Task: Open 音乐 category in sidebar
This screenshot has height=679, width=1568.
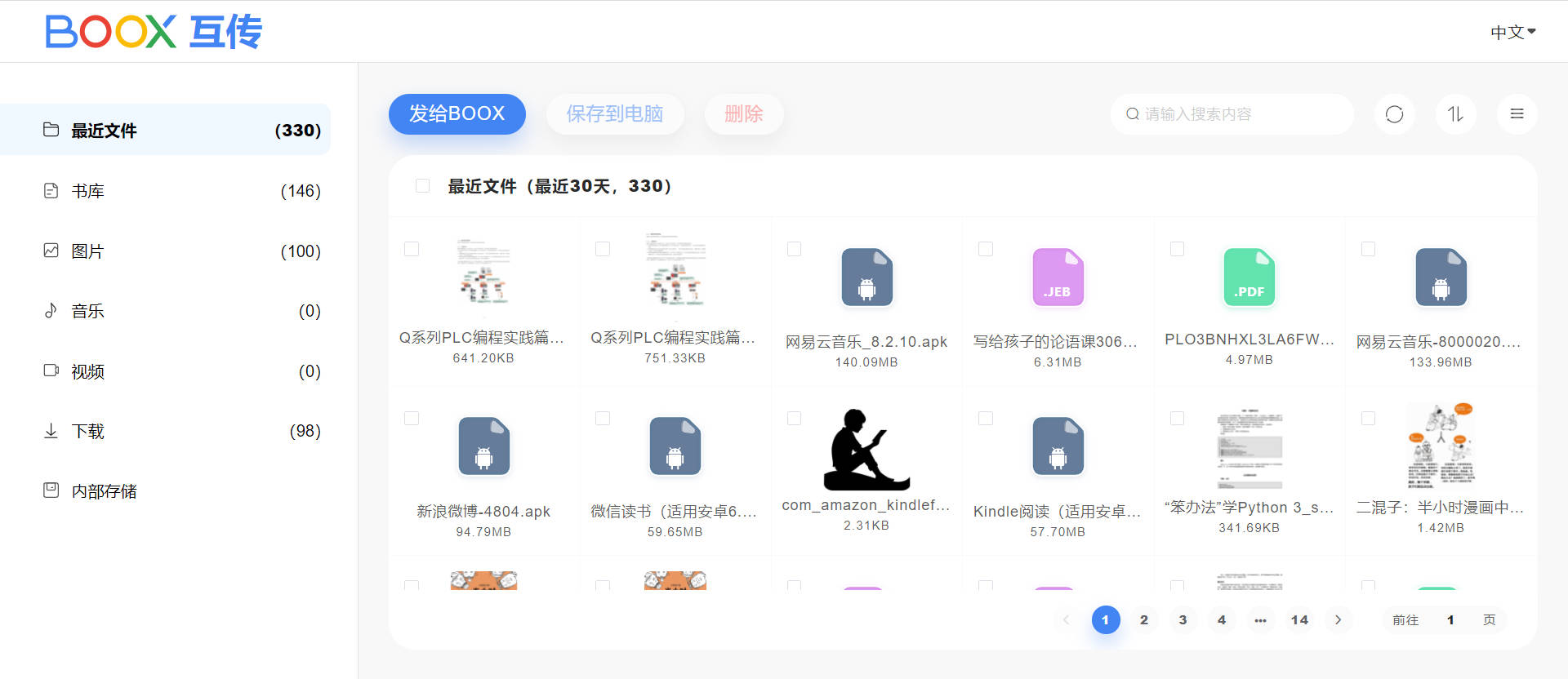Action: click(165, 310)
